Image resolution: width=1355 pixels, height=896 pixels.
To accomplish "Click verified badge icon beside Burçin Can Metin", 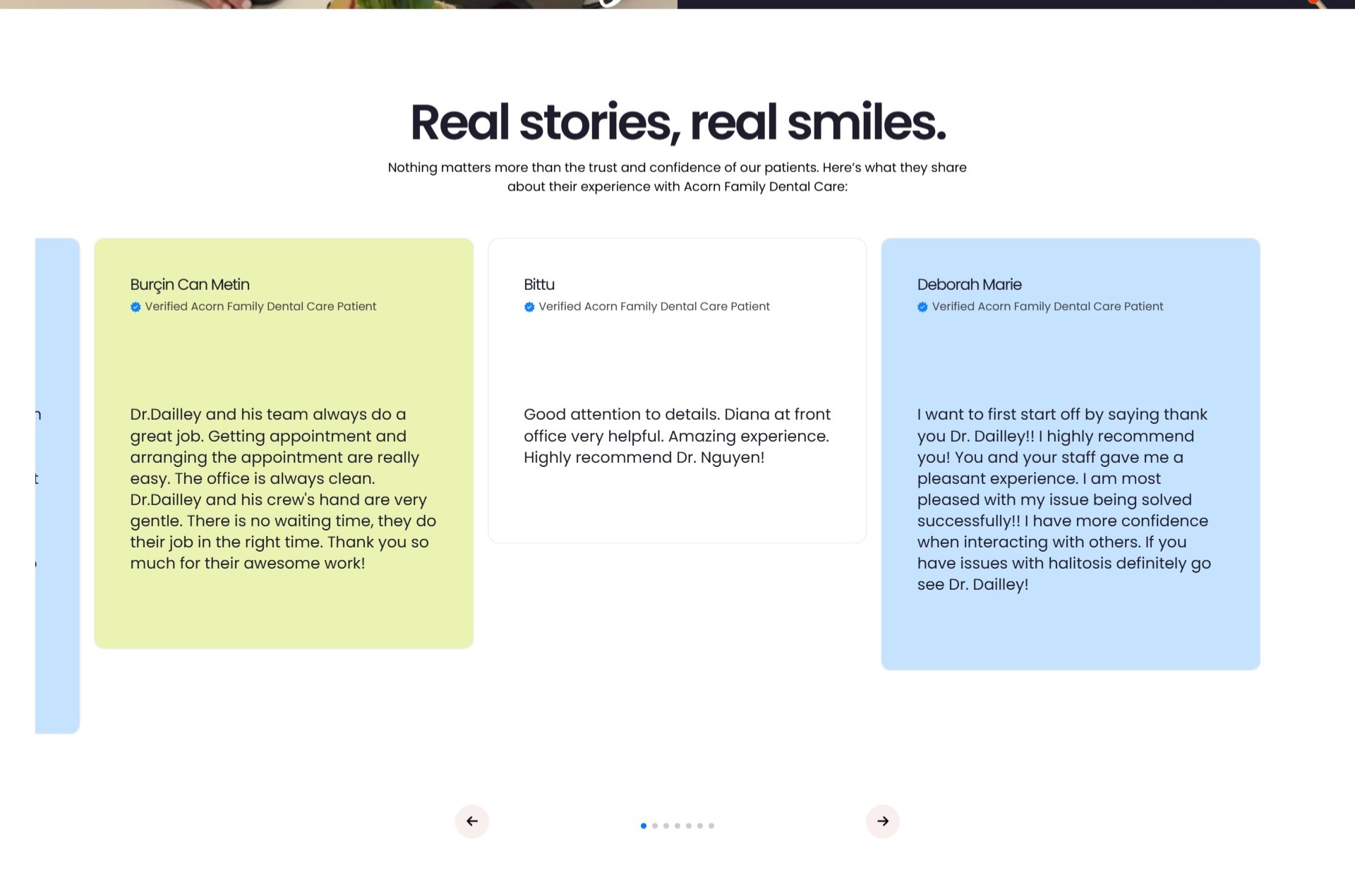I will [135, 307].
